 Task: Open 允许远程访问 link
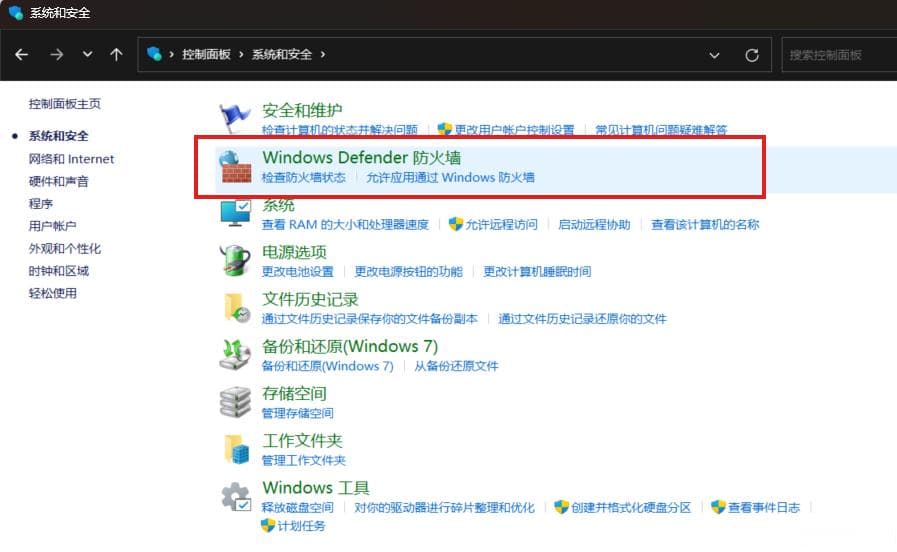click(501, 224)
